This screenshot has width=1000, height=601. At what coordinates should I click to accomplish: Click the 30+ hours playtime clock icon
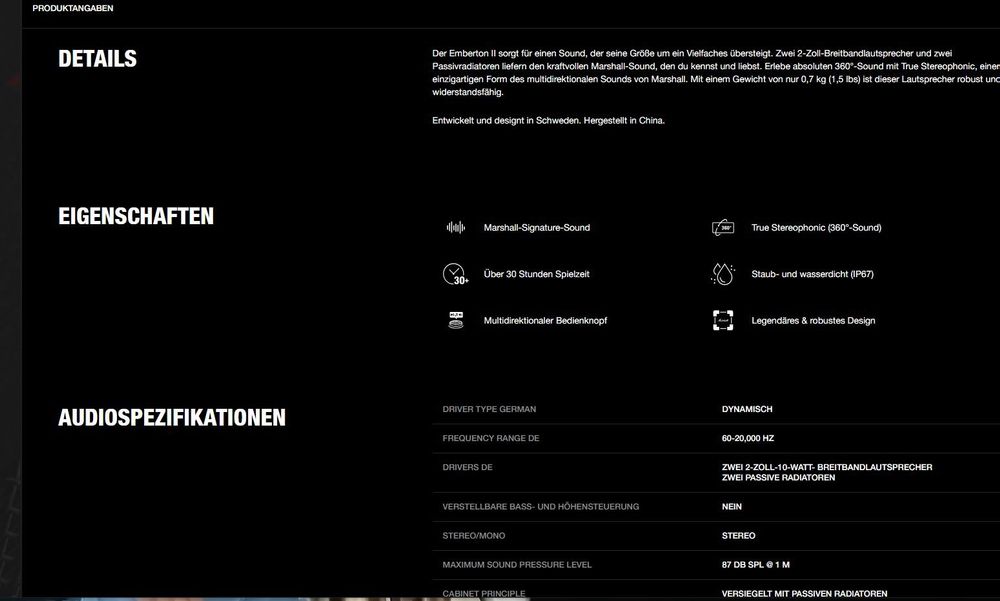(455, 274)
